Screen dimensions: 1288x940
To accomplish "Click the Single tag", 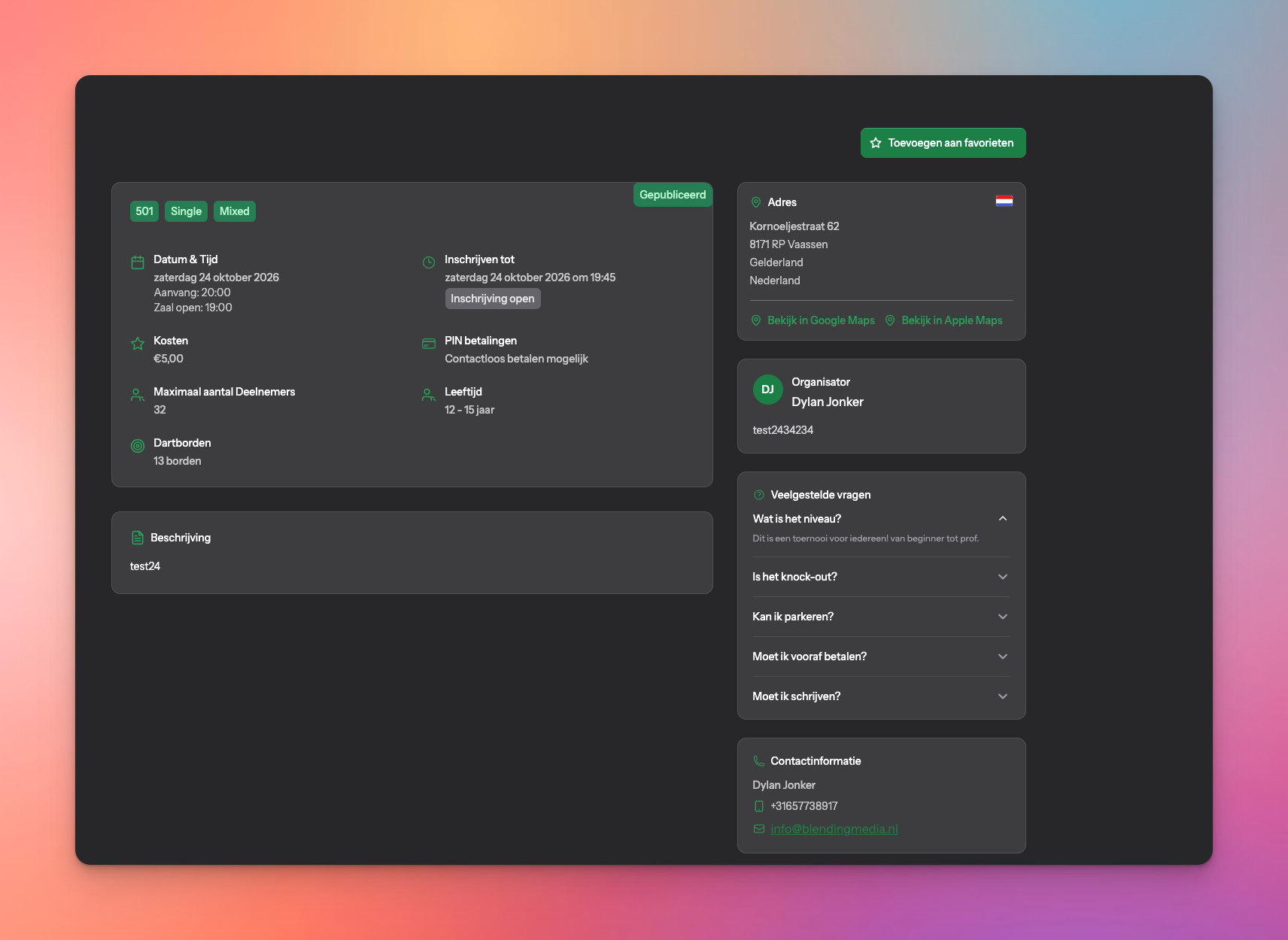I will point(186,211).
